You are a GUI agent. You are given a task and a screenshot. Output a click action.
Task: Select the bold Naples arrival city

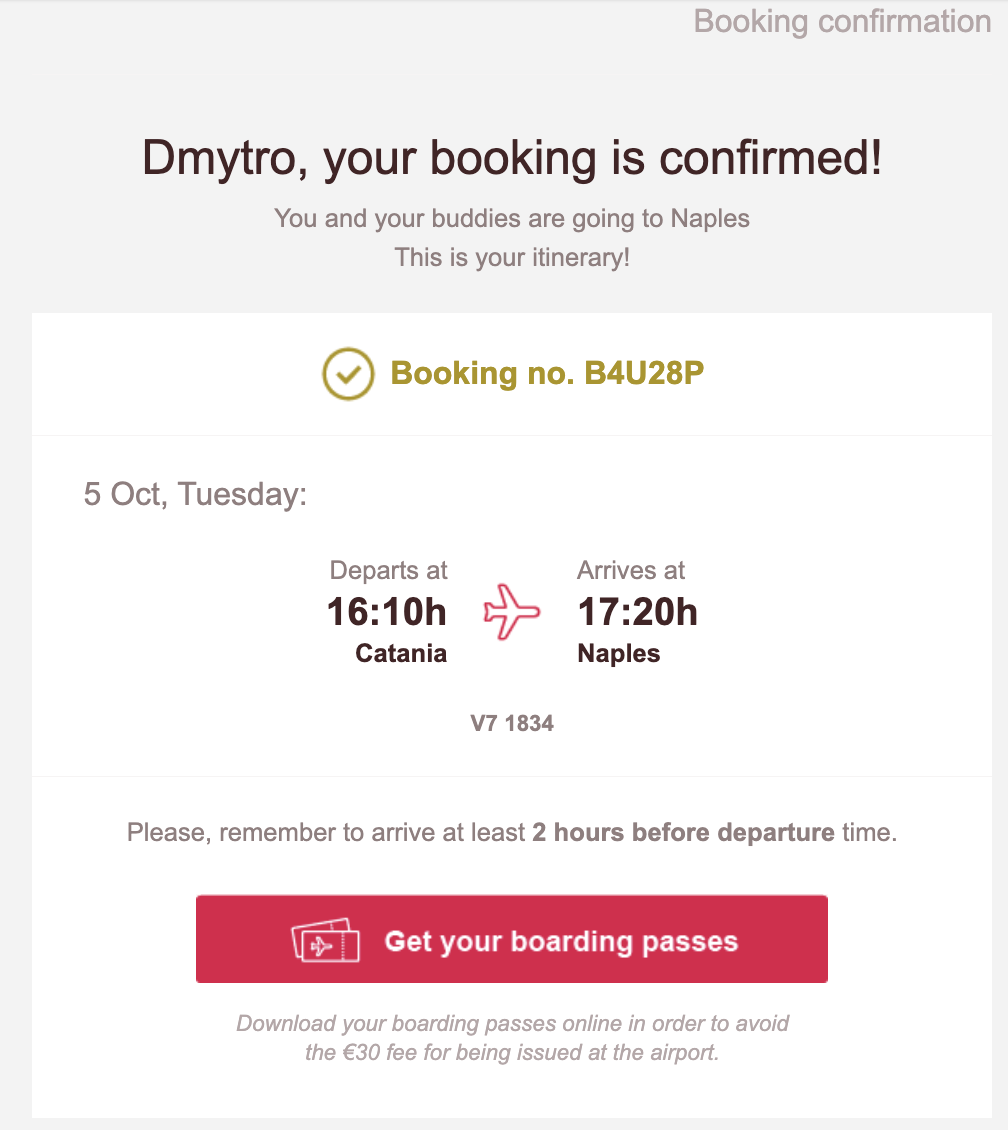619,654
